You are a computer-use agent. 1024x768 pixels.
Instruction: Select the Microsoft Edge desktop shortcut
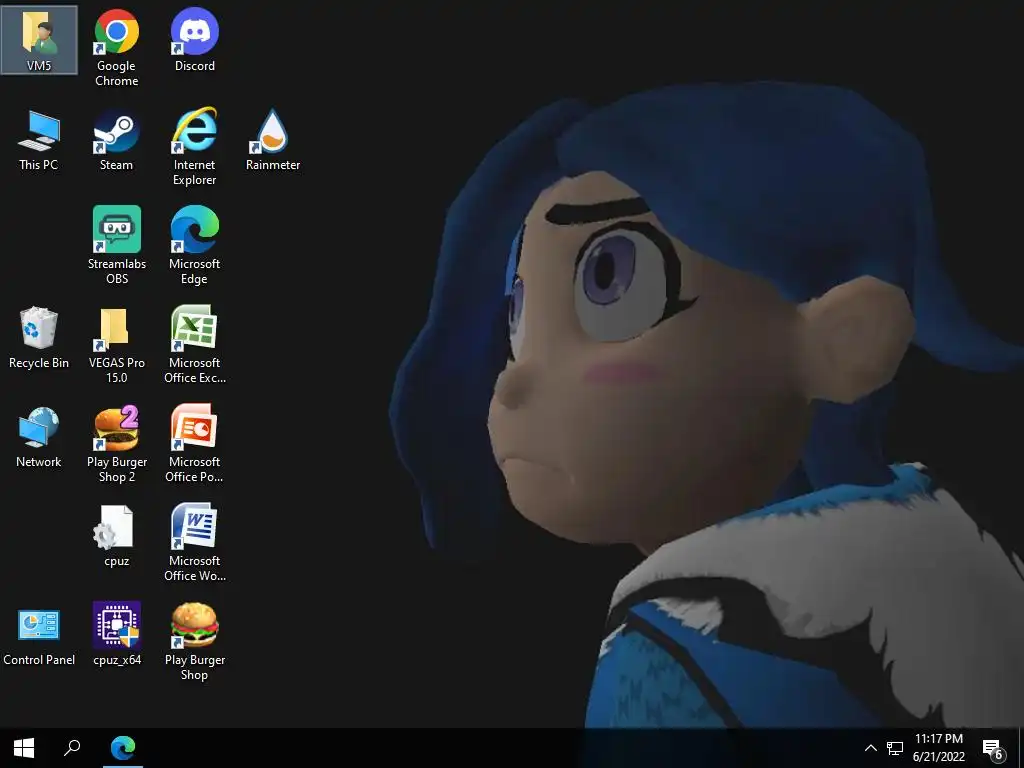pyautogui.click(x=195, y=246)
